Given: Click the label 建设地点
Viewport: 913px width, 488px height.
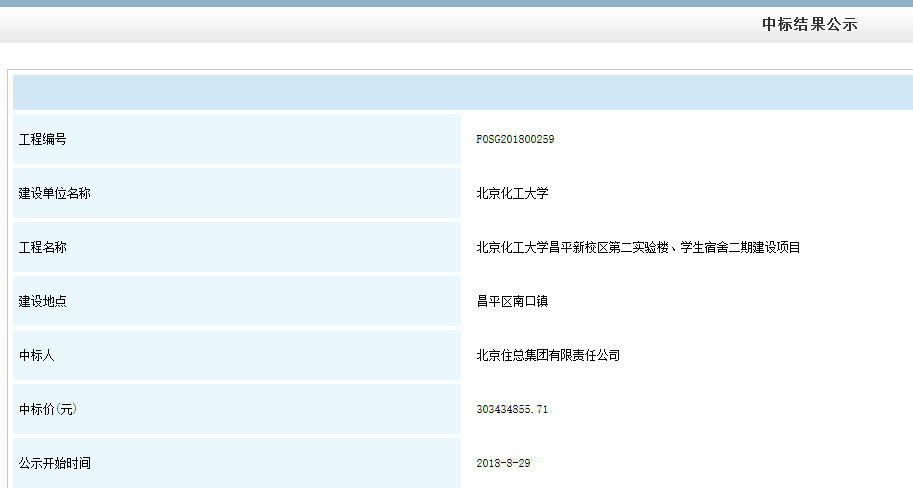Looking at the screenshot, I should 43,301.
